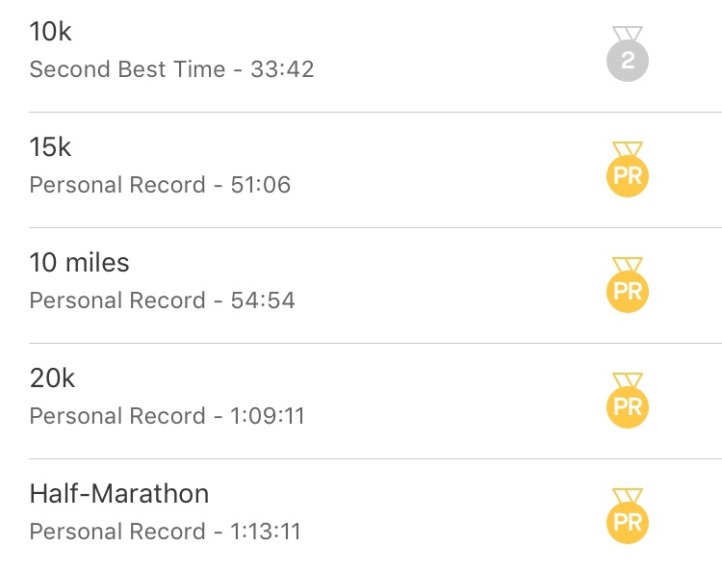Tap the Half-Marathon gold PR medal
Image resolution: width=722 pixels, height=572 pixels.
pyautogui.click(x=627, y=520)
